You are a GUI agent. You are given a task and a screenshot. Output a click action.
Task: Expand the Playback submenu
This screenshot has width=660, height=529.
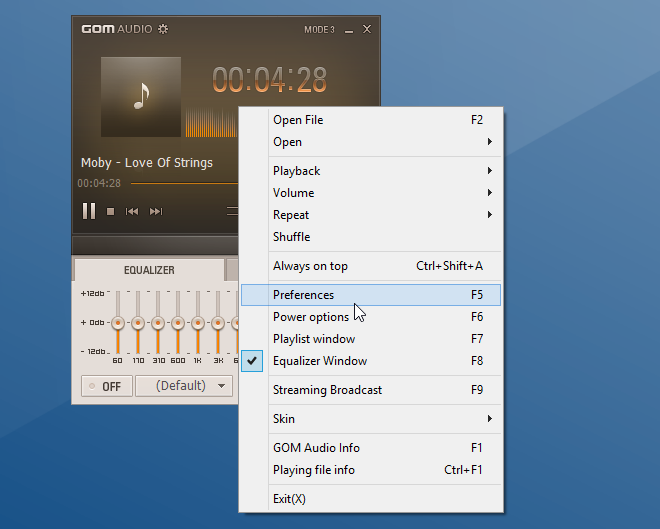(x=371, y=171)
